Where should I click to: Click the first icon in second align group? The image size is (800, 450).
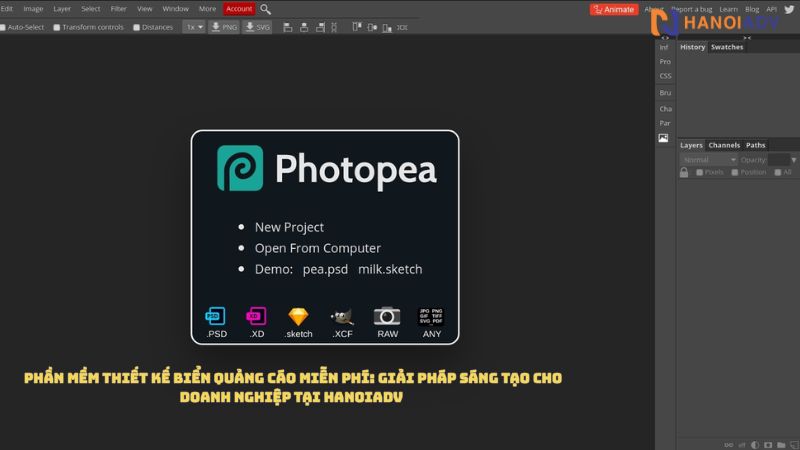click(357, 27)
